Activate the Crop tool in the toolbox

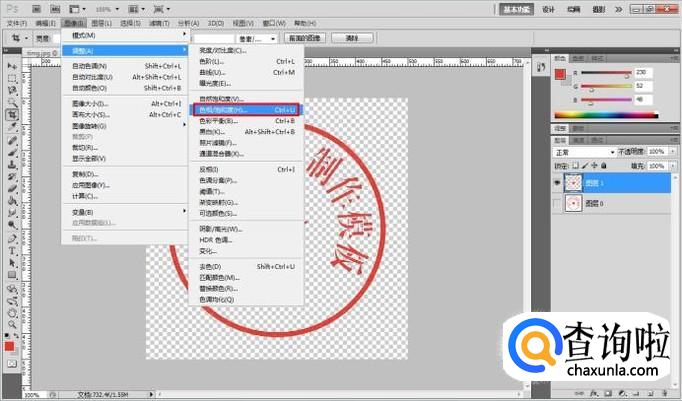click(x=11, y=115)
